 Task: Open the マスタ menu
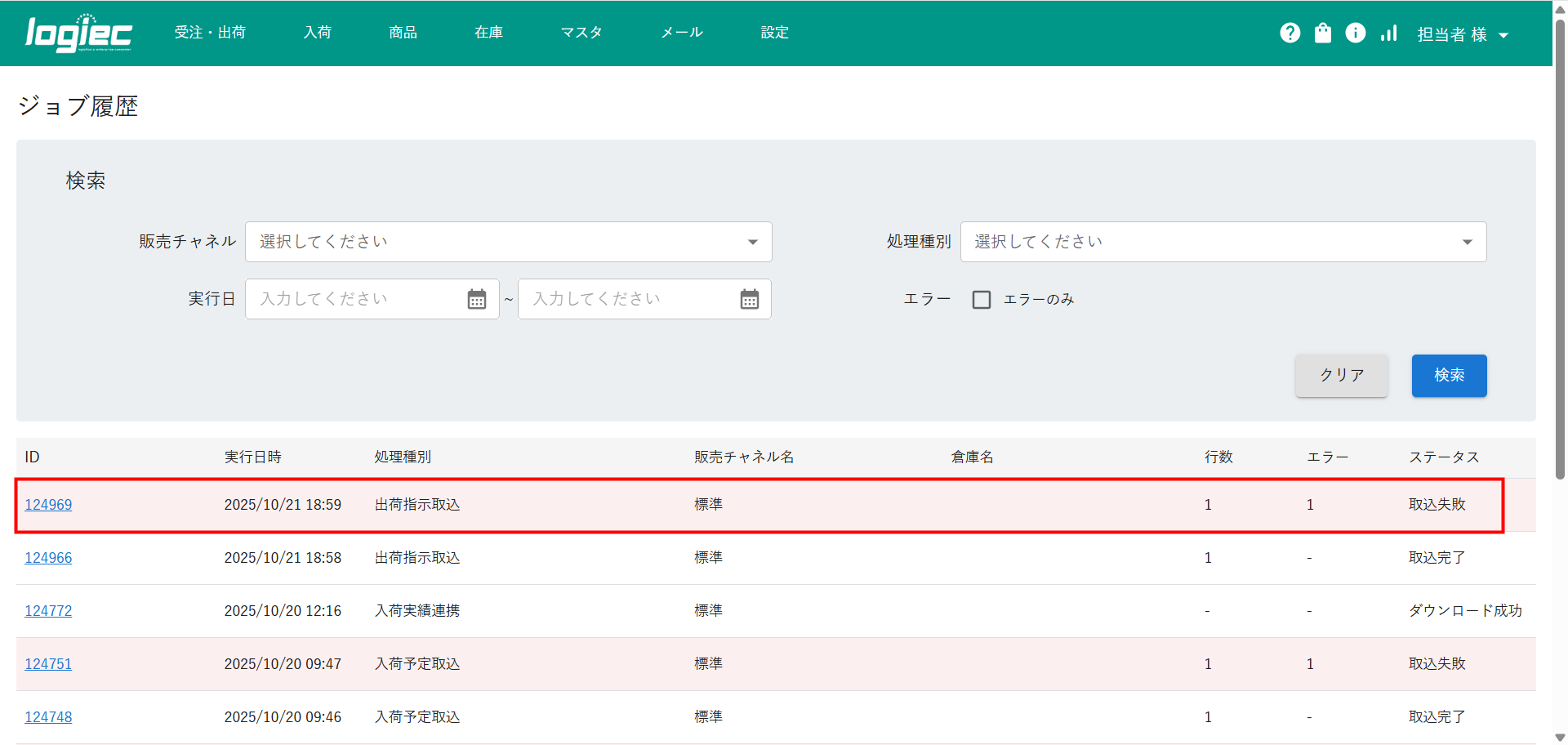(x=581, y=33)
